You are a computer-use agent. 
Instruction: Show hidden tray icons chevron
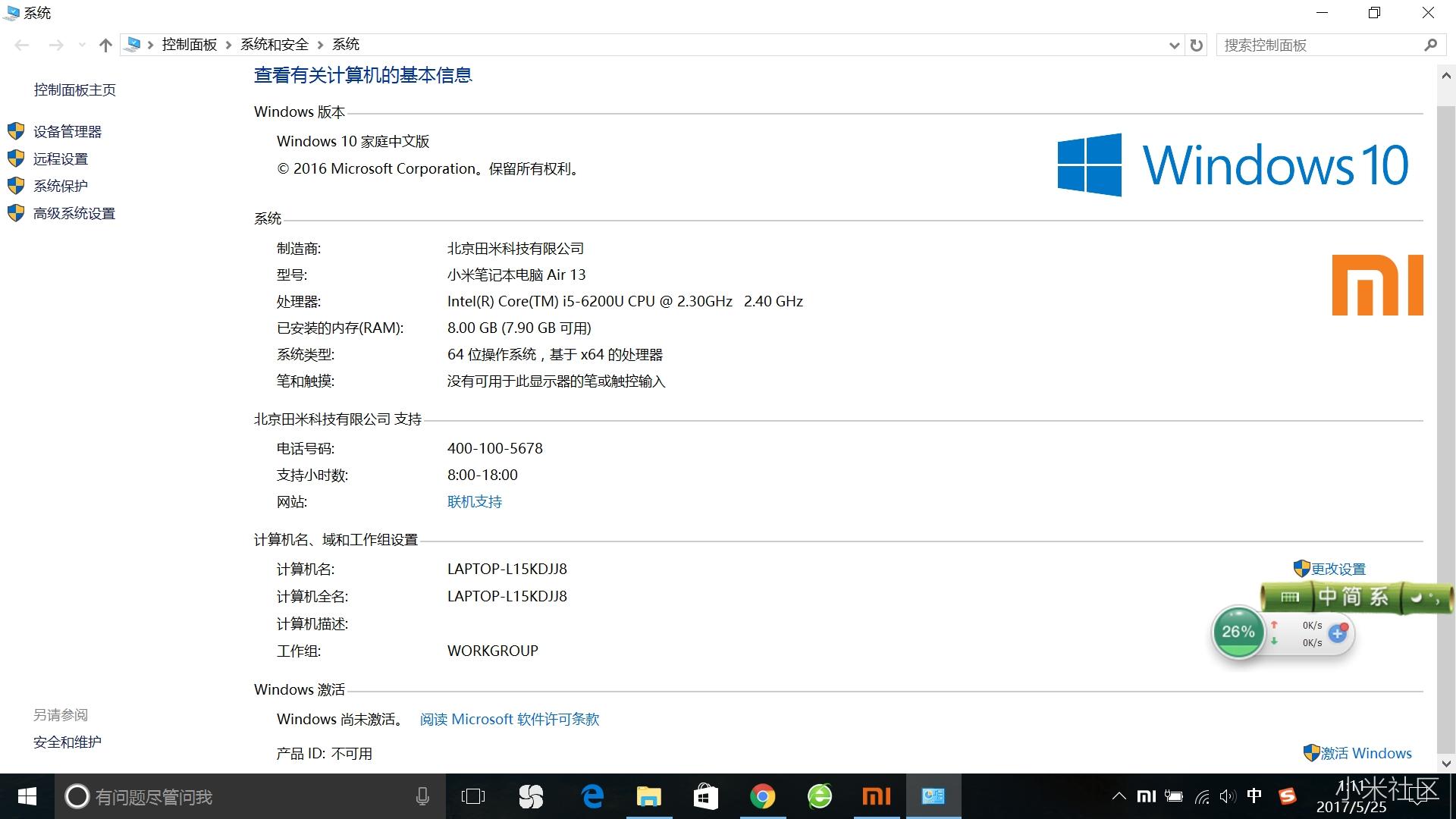click(x=1119, y=796)
